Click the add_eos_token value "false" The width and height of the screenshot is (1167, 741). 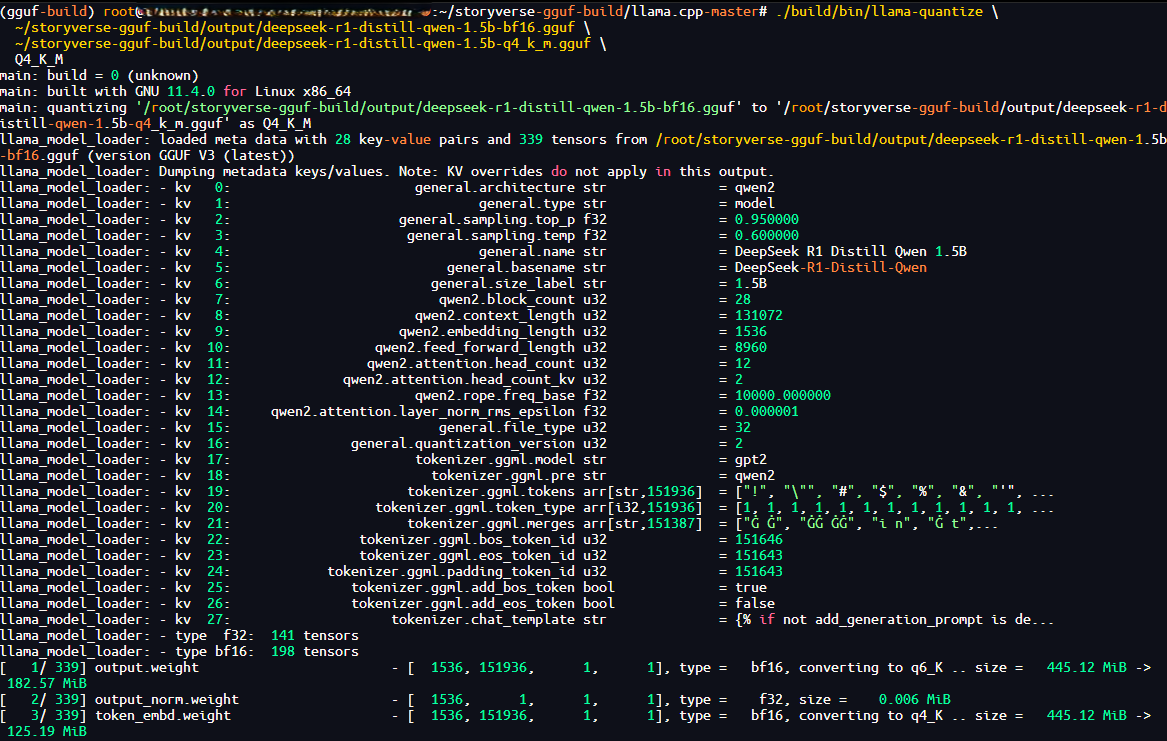point(755,603)
